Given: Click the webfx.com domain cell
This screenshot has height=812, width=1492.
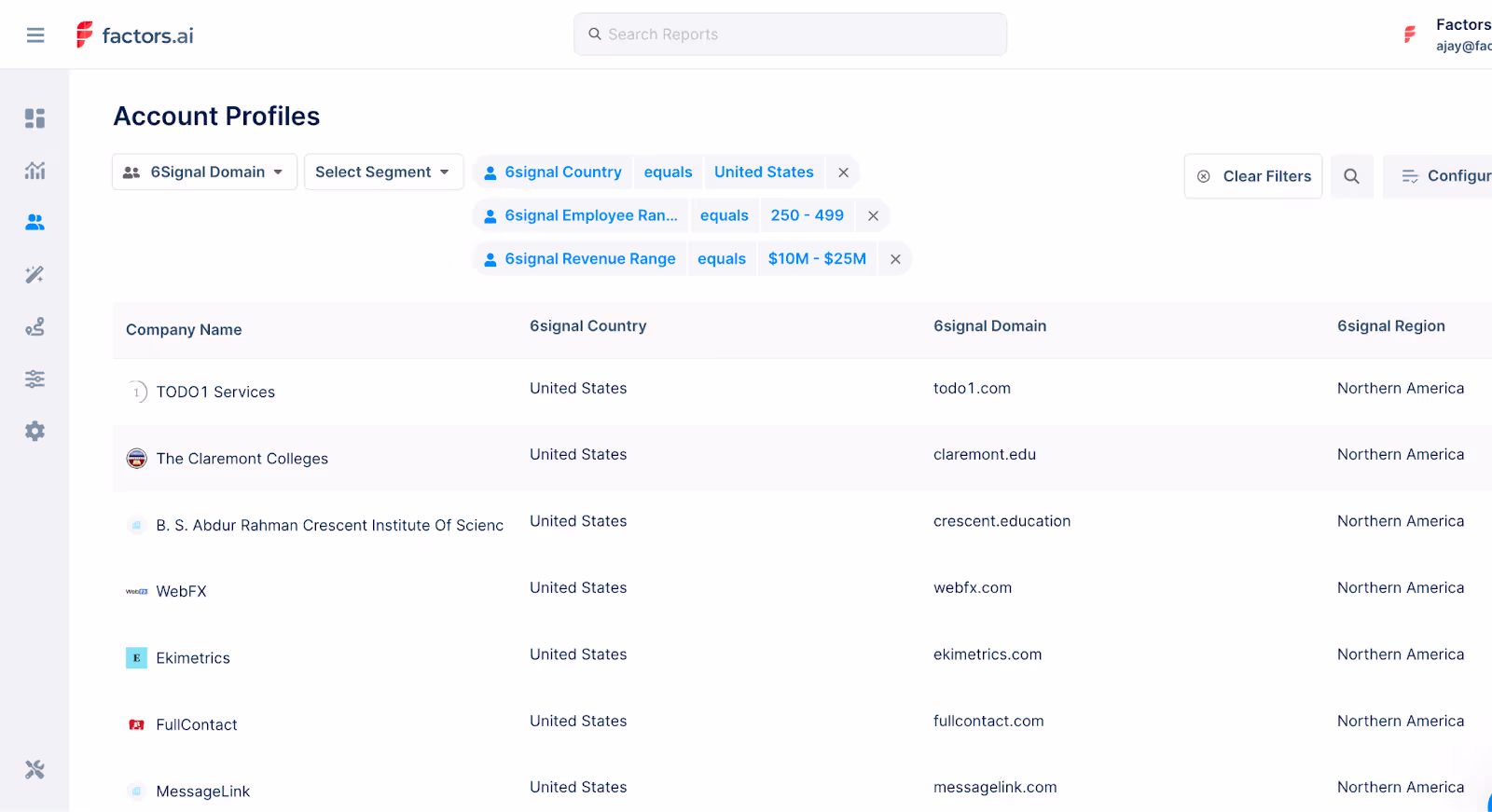Looking at the screenshot, I should 973,588.
